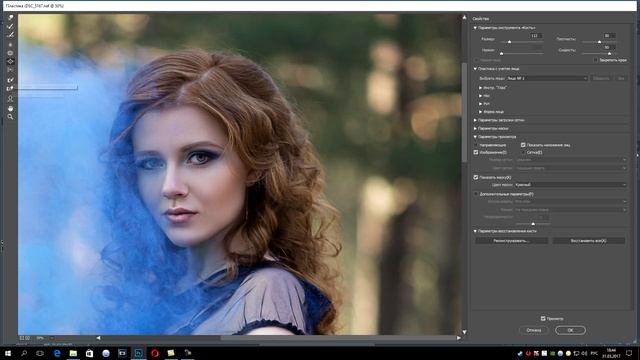Click the brush Size value field

pyautogui.click(x=536, y=36)
